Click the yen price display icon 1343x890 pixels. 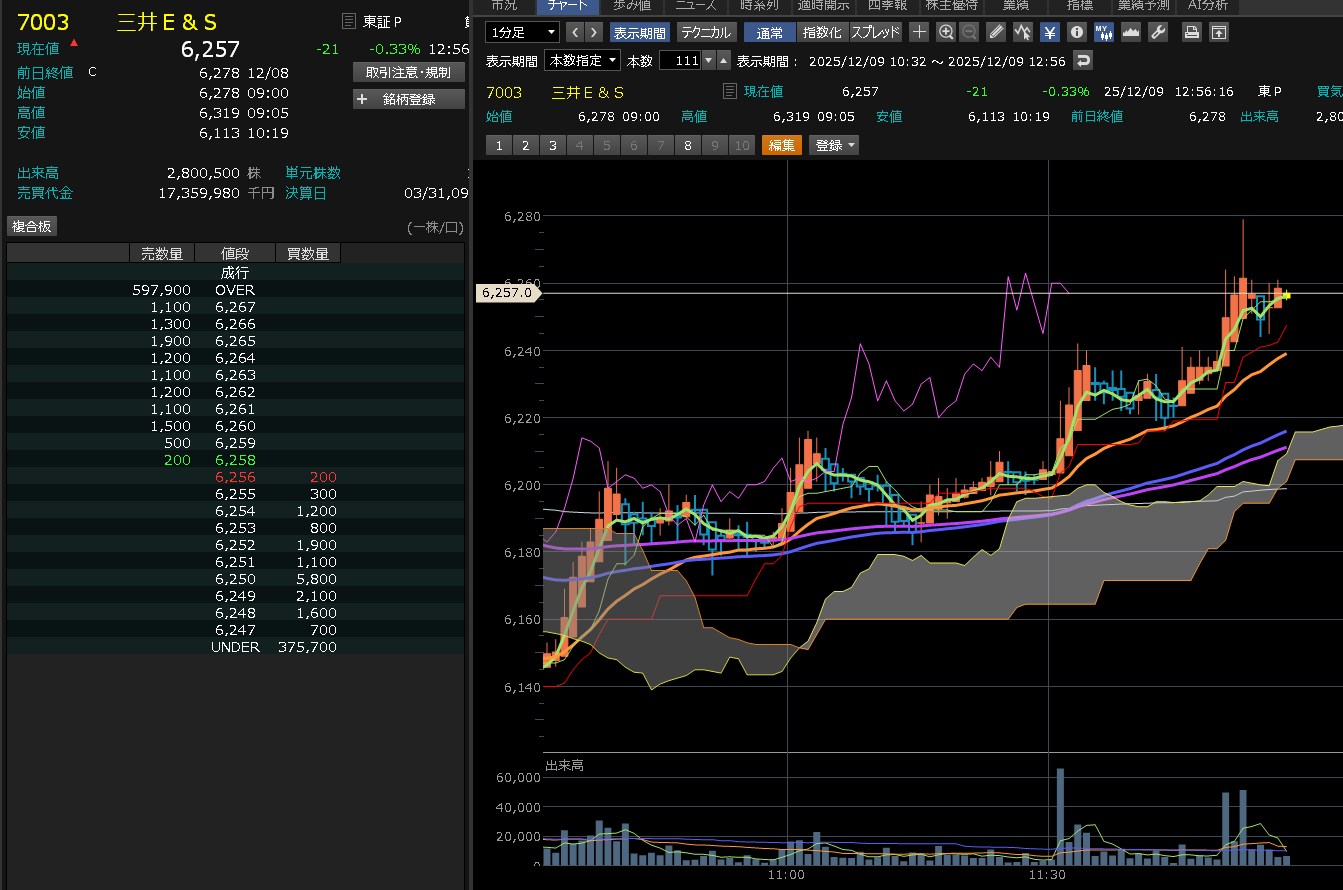1050,32
